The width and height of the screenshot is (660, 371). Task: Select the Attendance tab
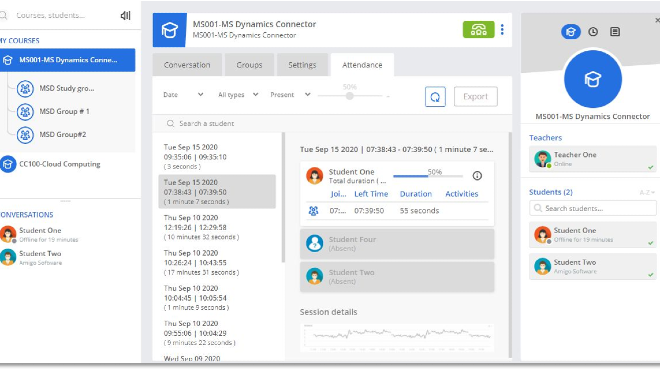[x=362, y=65]
